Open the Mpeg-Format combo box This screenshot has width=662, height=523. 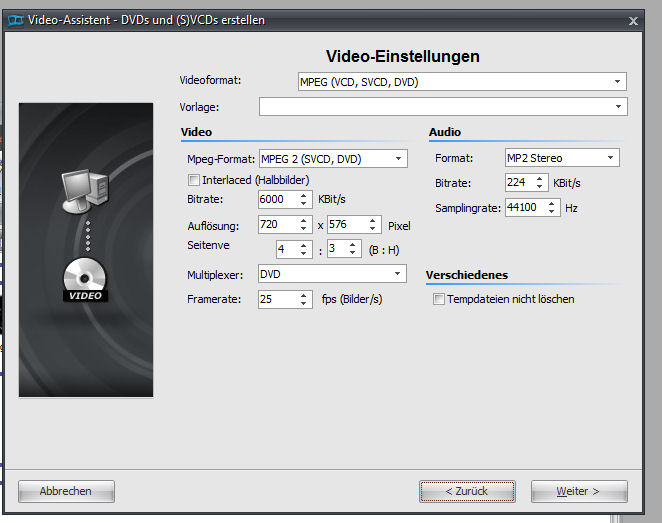[332, 158]
